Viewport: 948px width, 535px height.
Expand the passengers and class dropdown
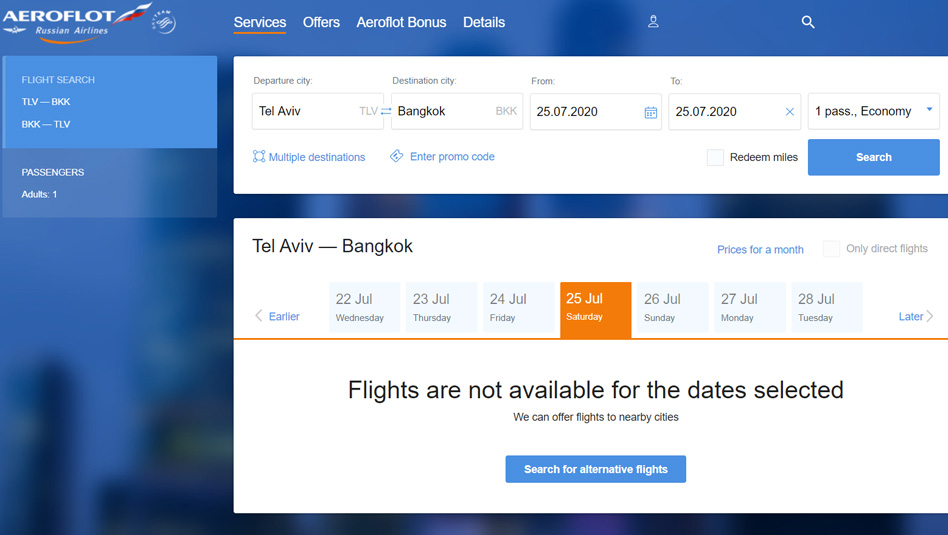pyautogui.click(x=929, y=110)
